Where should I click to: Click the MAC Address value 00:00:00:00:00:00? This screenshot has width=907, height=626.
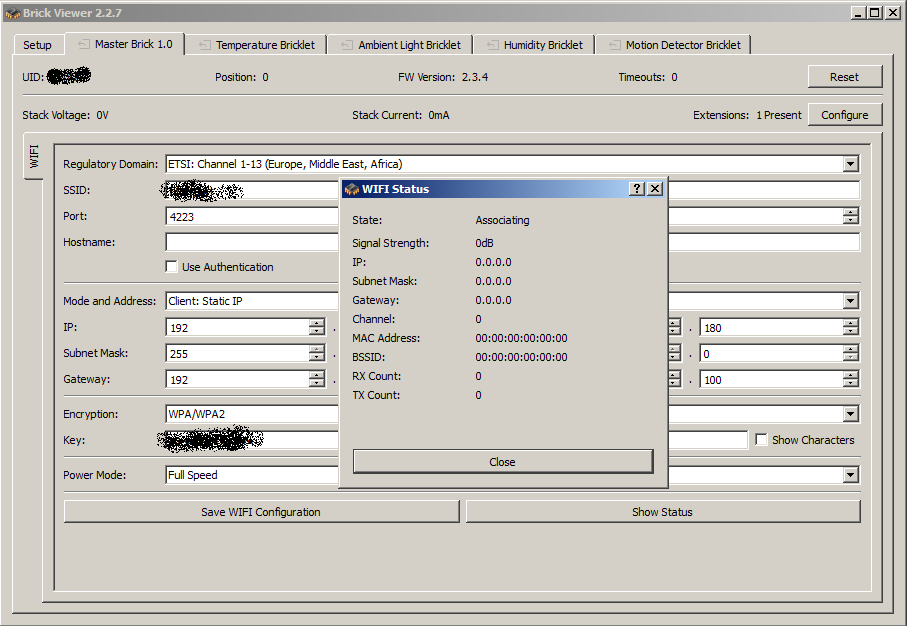click(x=521, y=338)
